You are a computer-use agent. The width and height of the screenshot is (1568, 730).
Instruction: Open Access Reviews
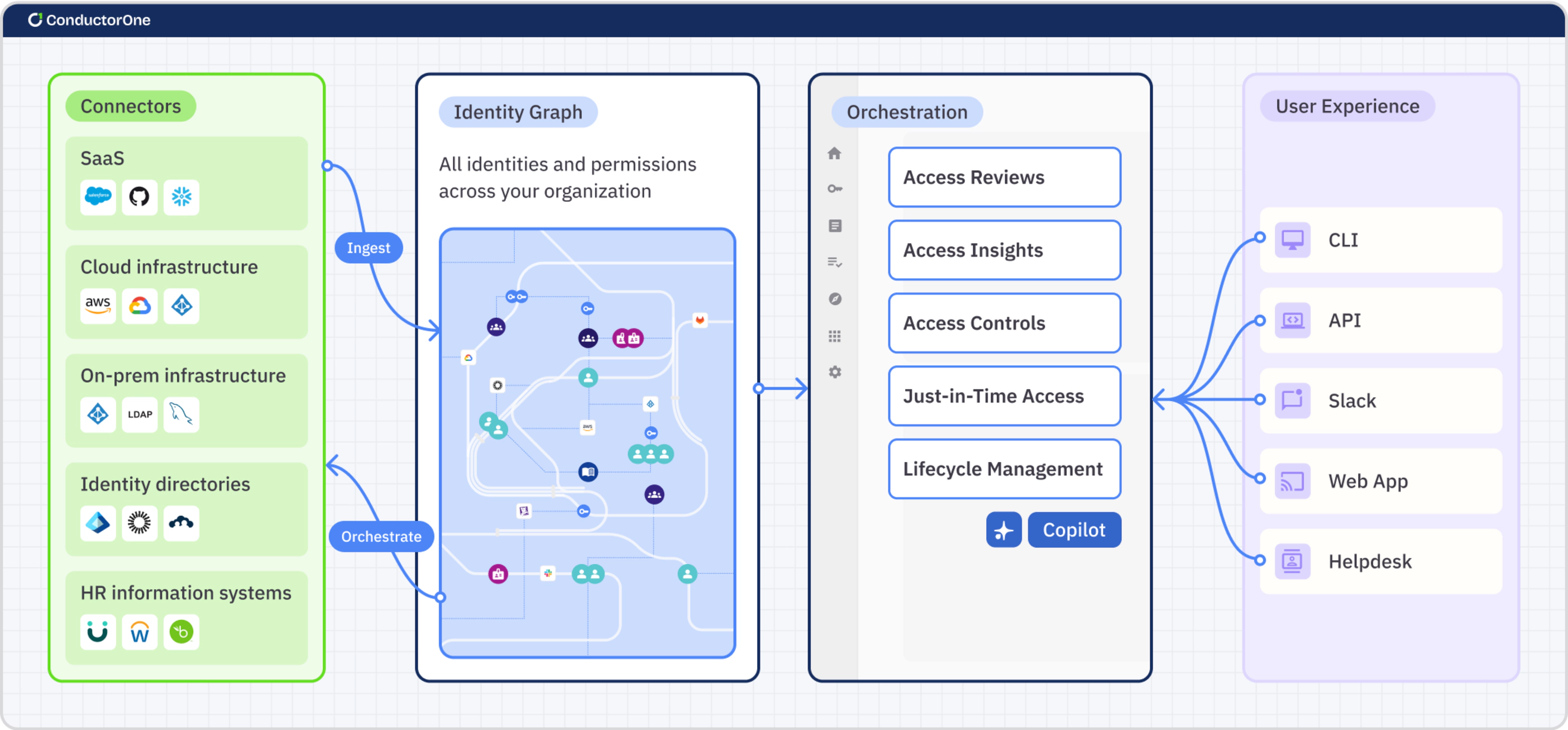click(1004, 177)
